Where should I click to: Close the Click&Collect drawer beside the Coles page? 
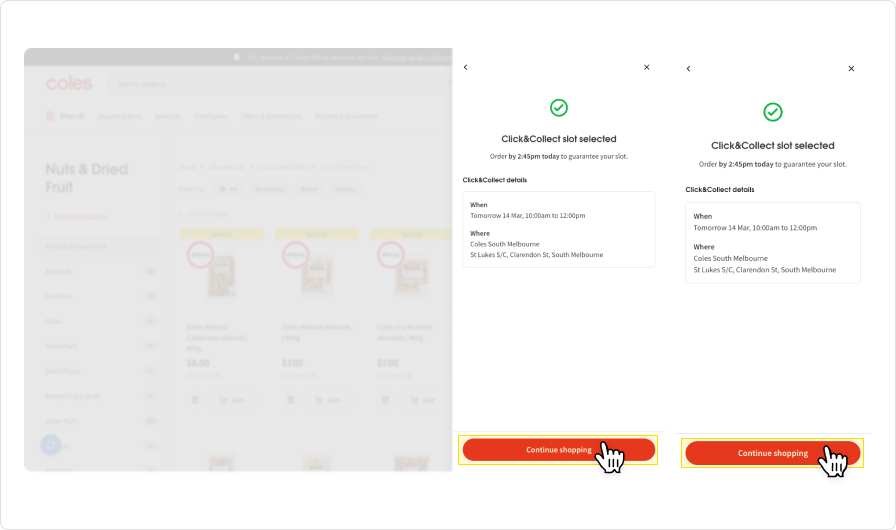click(x=647, y=67)
